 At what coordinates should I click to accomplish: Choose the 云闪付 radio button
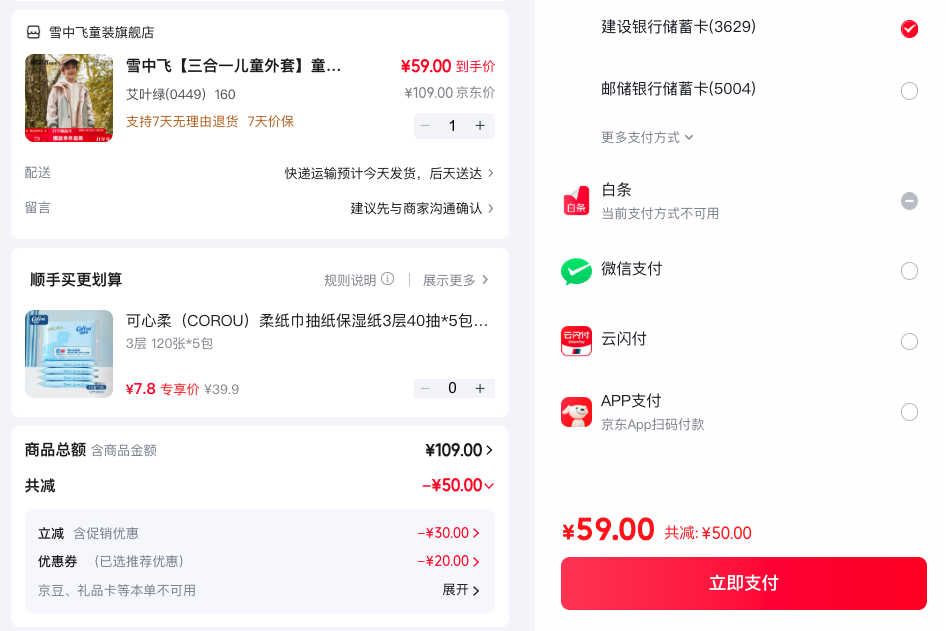point(909,341)
